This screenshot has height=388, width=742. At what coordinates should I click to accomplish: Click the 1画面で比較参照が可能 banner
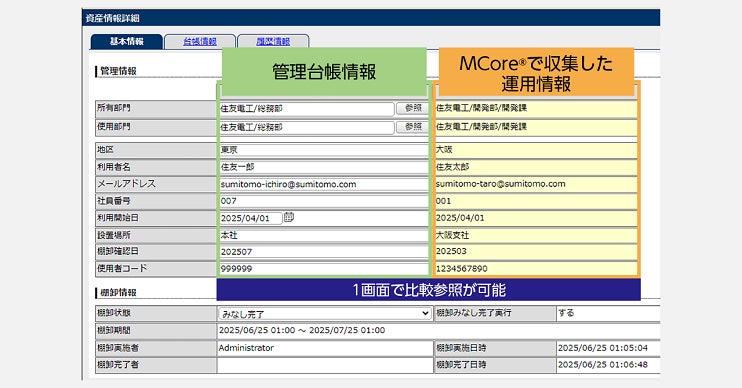(429, 290)
